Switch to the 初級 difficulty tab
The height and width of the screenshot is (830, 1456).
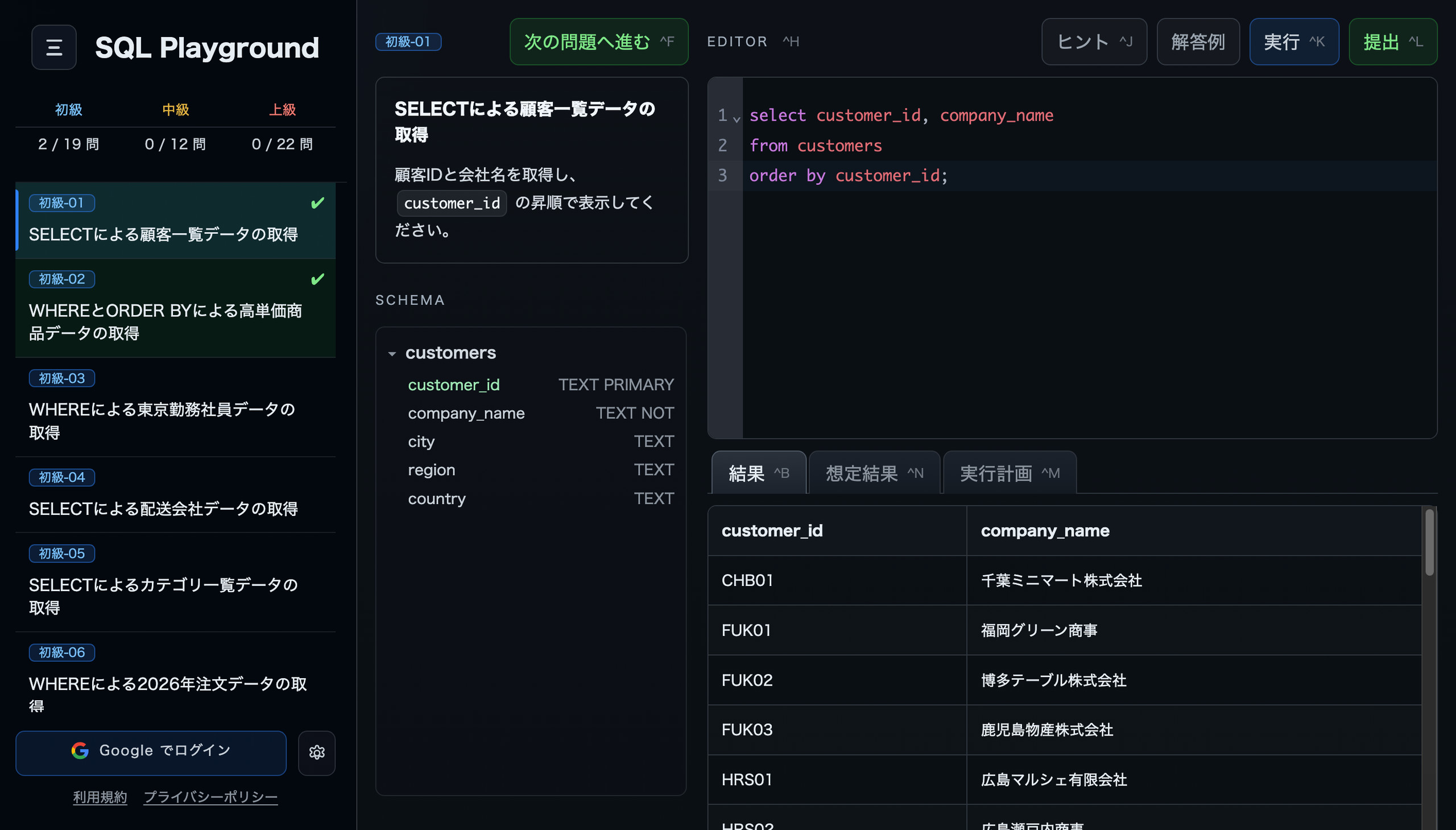point(68,109)
